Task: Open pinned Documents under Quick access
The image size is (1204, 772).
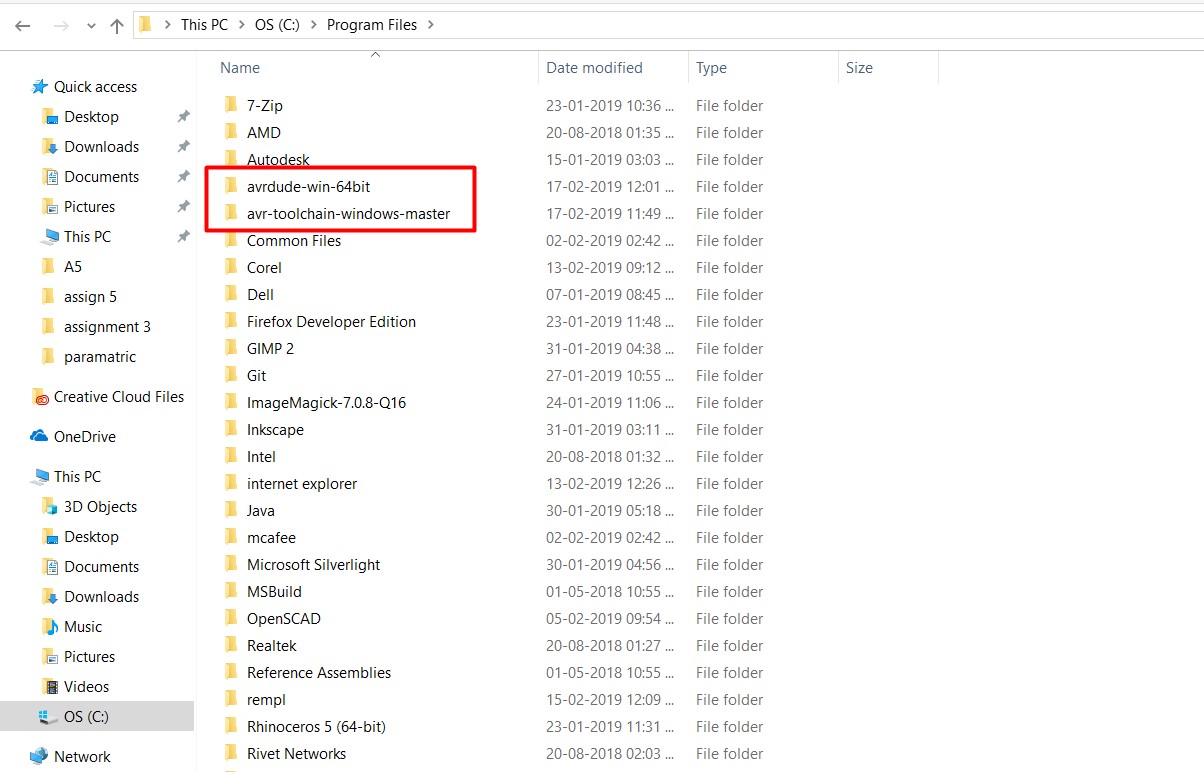Action: tap(101, 177)
